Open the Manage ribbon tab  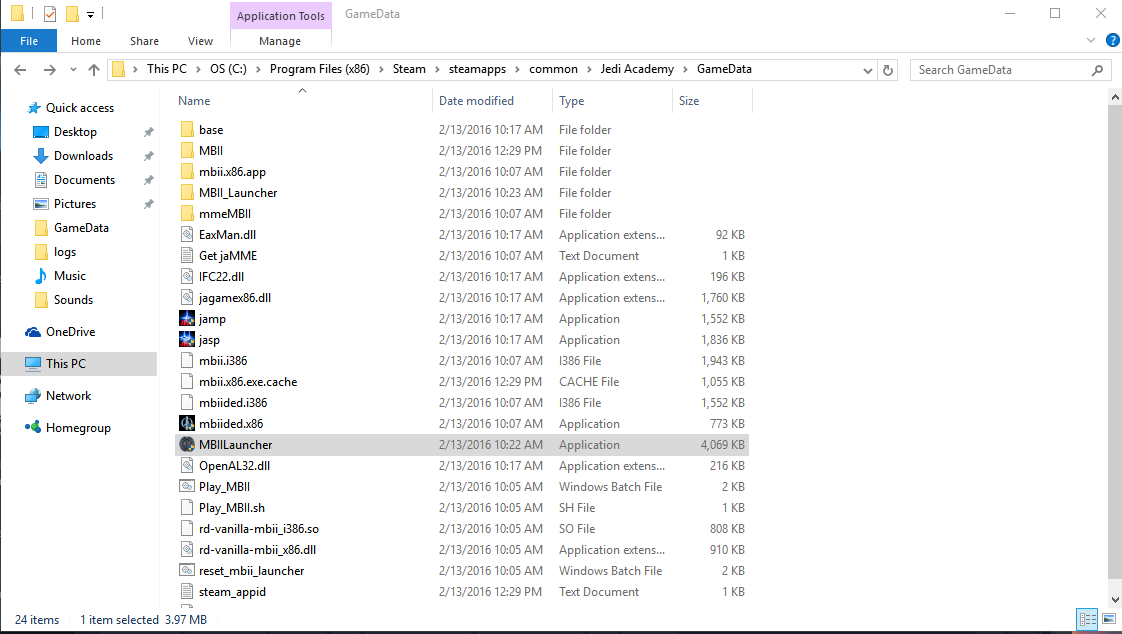coord(280,41)
